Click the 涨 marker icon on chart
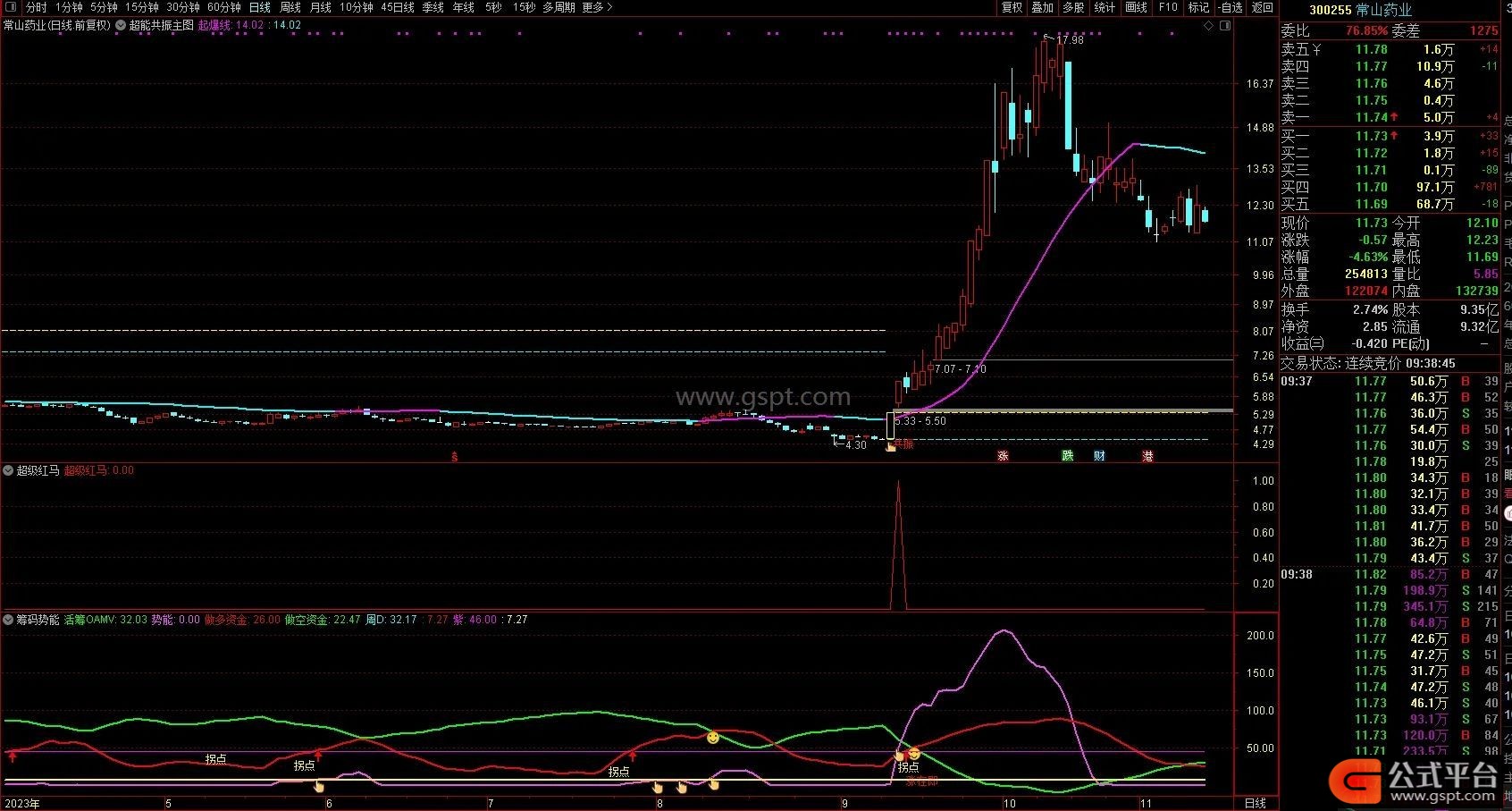Viewport: 1512px width, 811px height. [1003, 456]
